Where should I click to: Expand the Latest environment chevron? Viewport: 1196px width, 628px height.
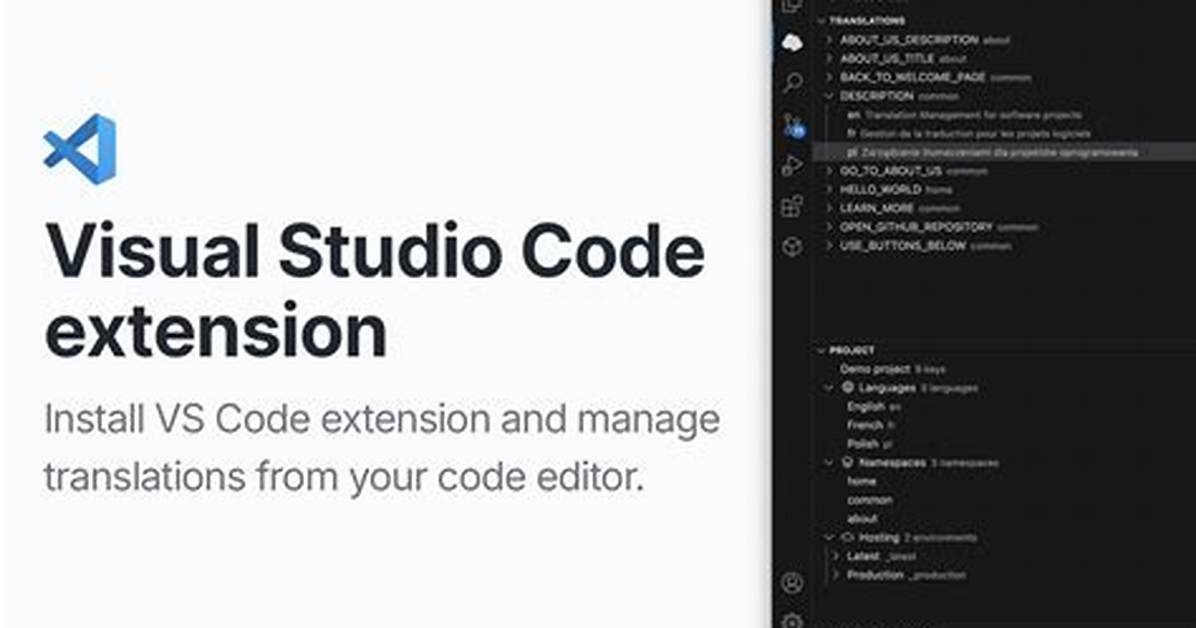(x=838, y=556)
